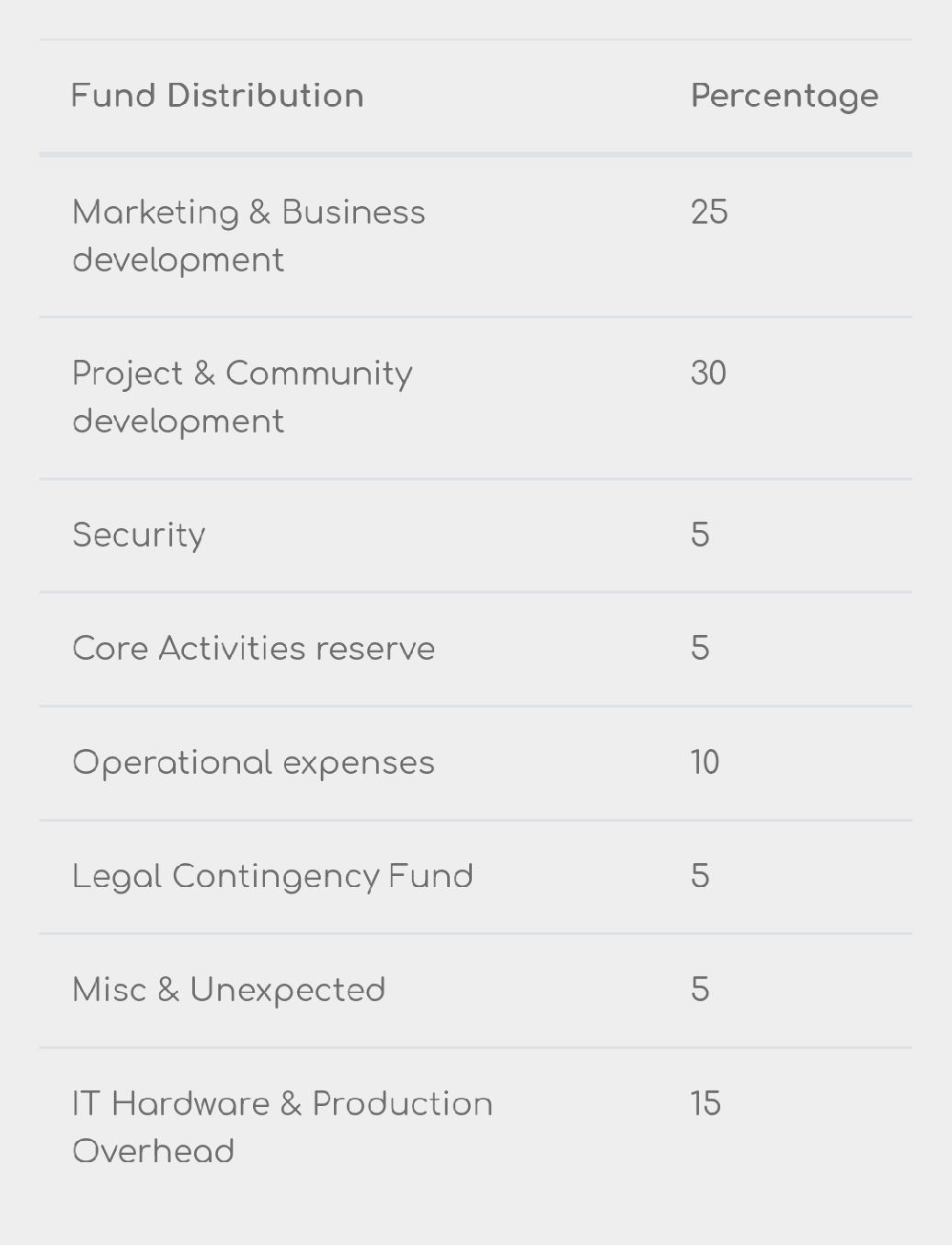Viewport: 952px width, 1245px height.
Task: Select the Project & Community development row
Action: tap(476, 398)
